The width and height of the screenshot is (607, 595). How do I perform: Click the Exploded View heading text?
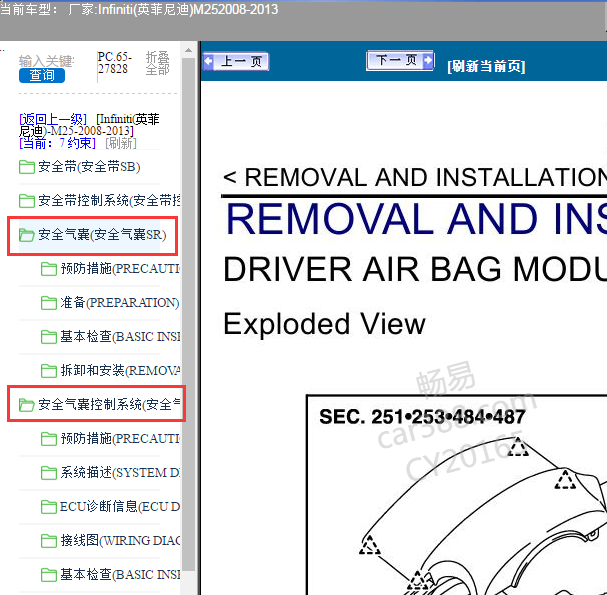(324, 324)
